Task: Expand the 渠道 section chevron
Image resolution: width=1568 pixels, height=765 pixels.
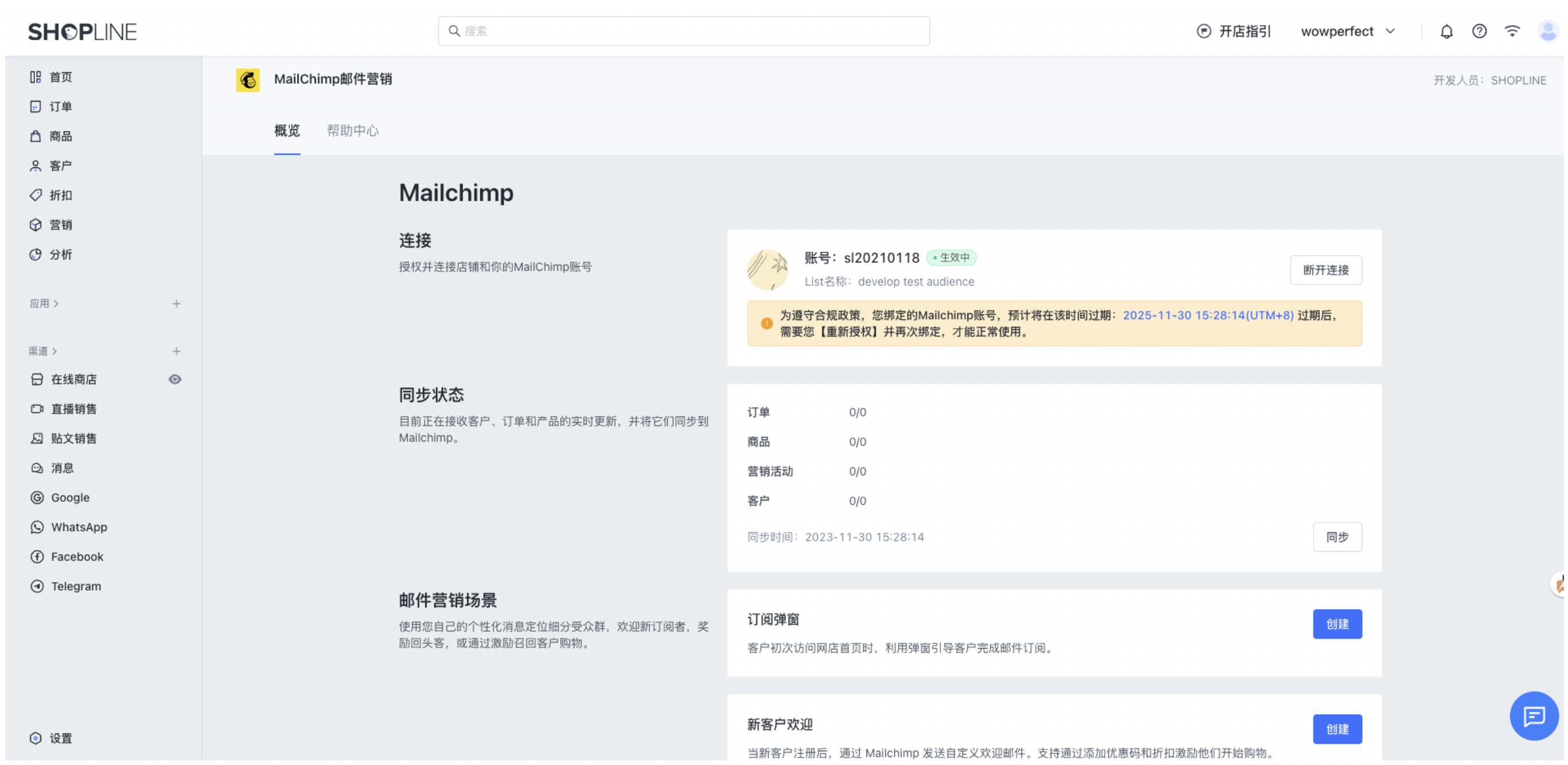Action: pos(55,351)
